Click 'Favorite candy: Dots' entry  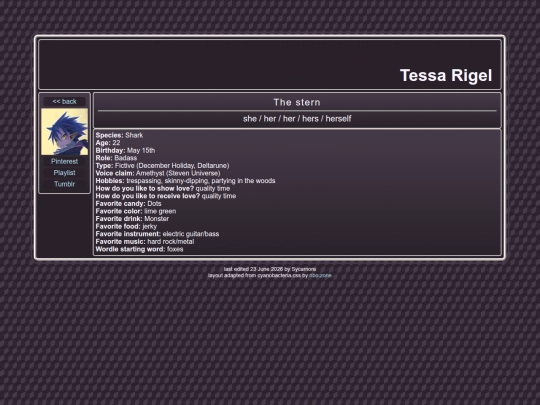pos(128,204)
